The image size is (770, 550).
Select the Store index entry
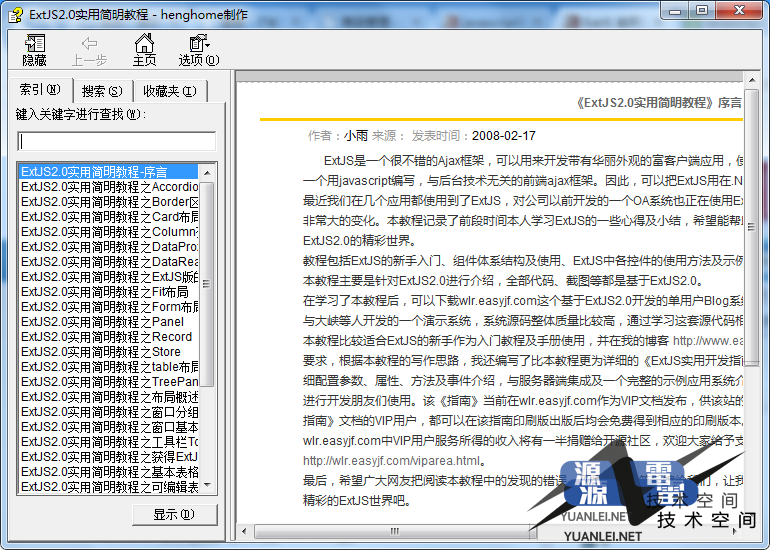[x=109, y=352]
